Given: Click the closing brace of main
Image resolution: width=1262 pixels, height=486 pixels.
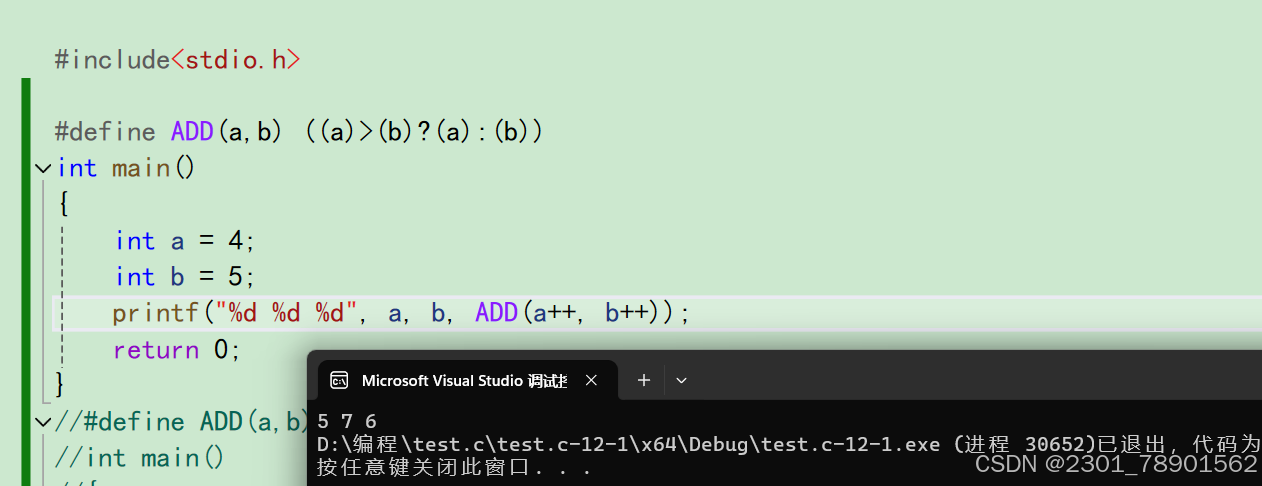Looking at the screenshot, I should (61, 384).
